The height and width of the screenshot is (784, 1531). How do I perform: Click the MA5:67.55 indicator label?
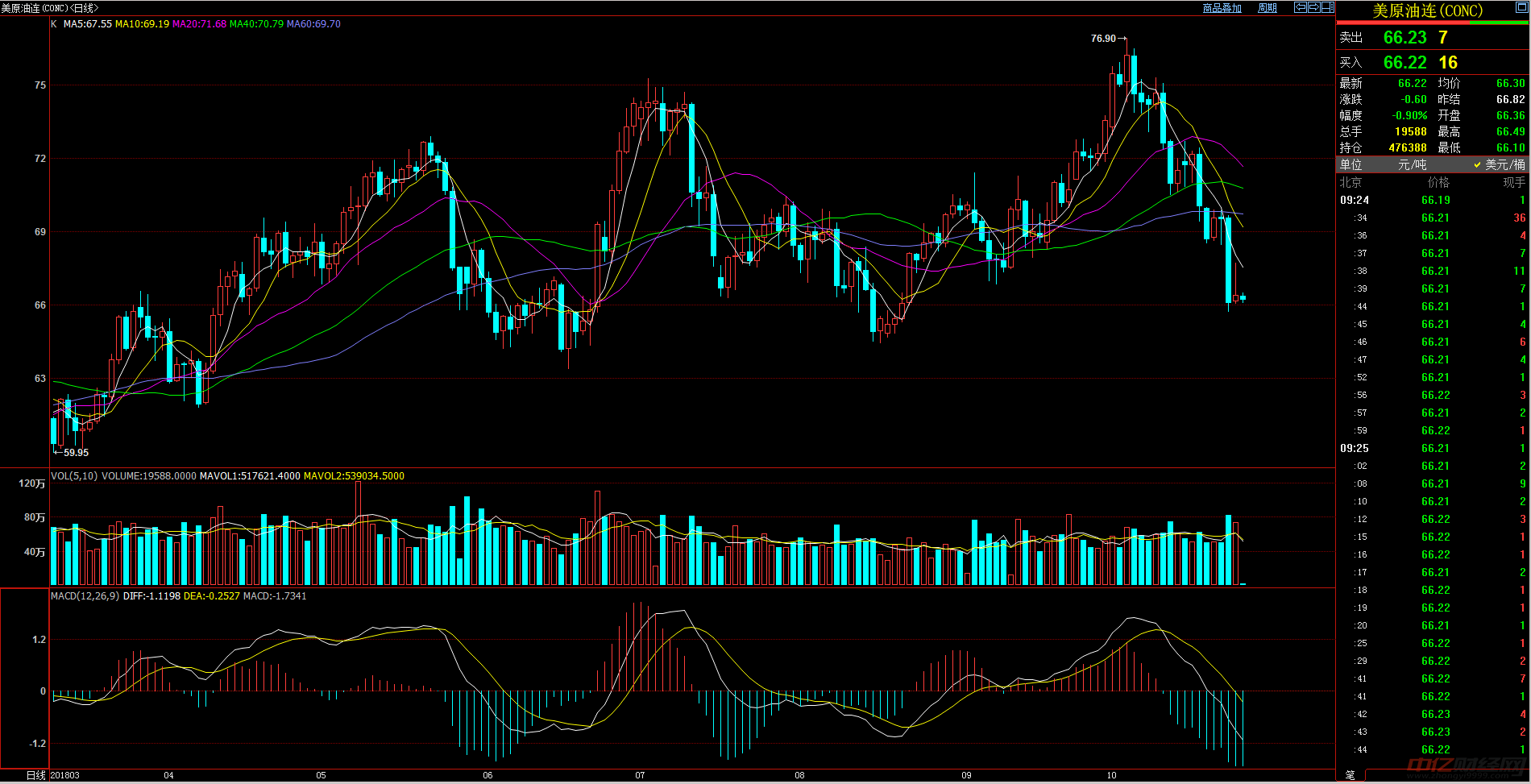point(87,24)
